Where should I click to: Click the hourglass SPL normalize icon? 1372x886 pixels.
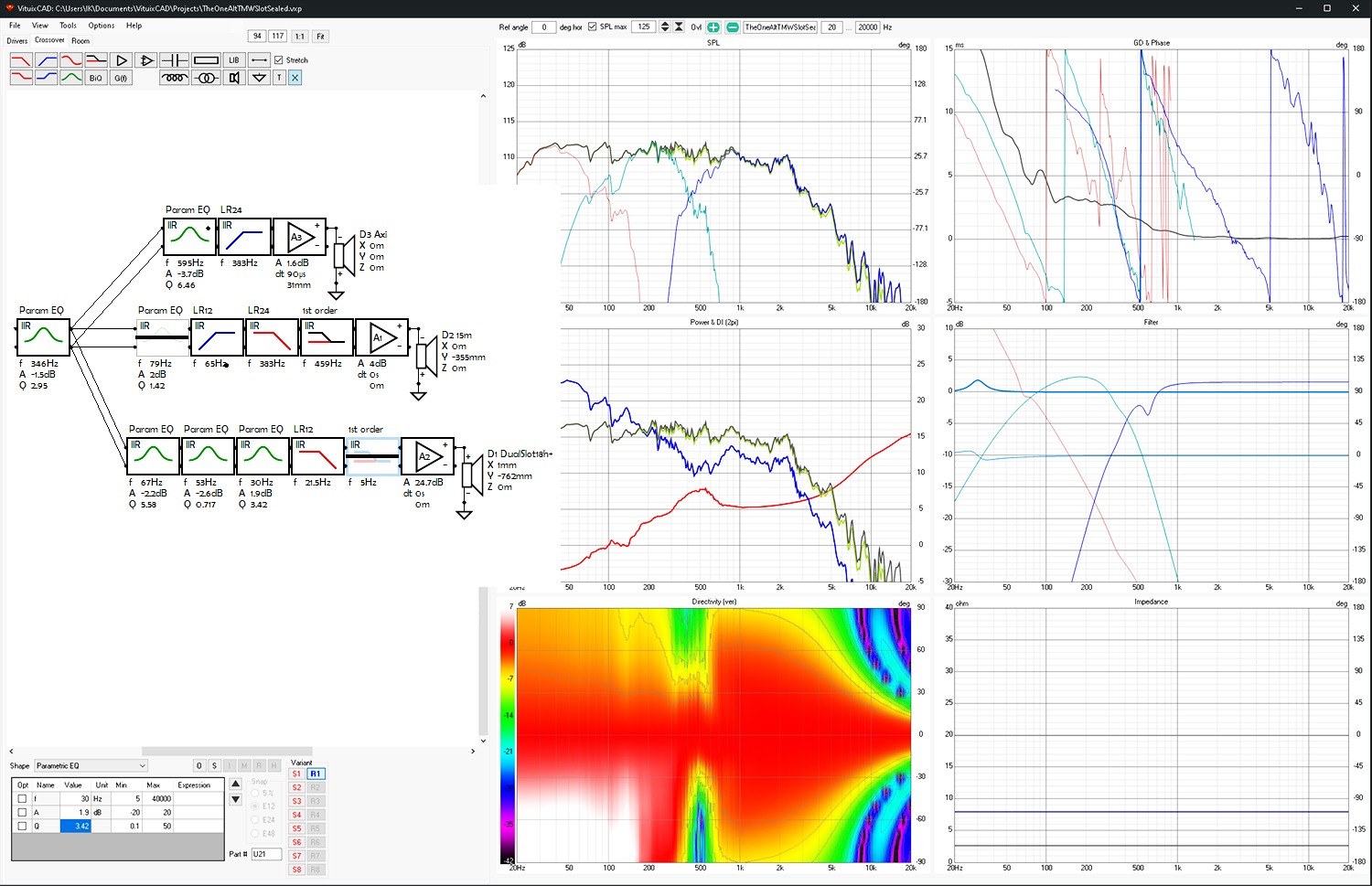point(679,27)
